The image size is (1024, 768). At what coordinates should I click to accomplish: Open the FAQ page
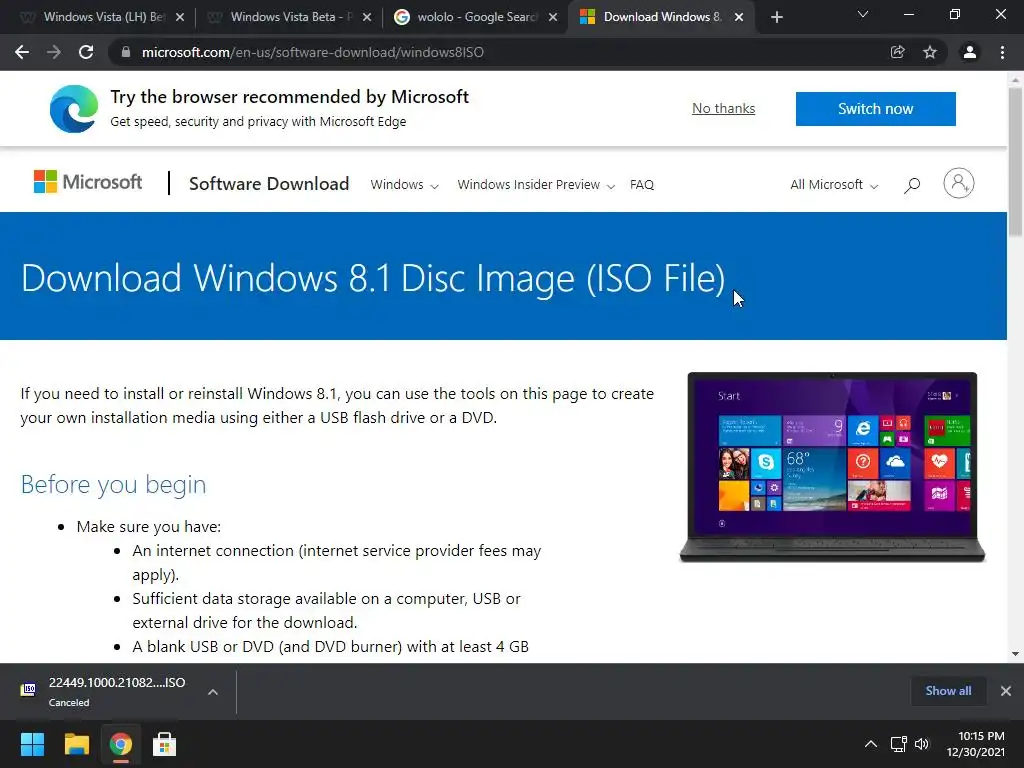click(641, 185)
